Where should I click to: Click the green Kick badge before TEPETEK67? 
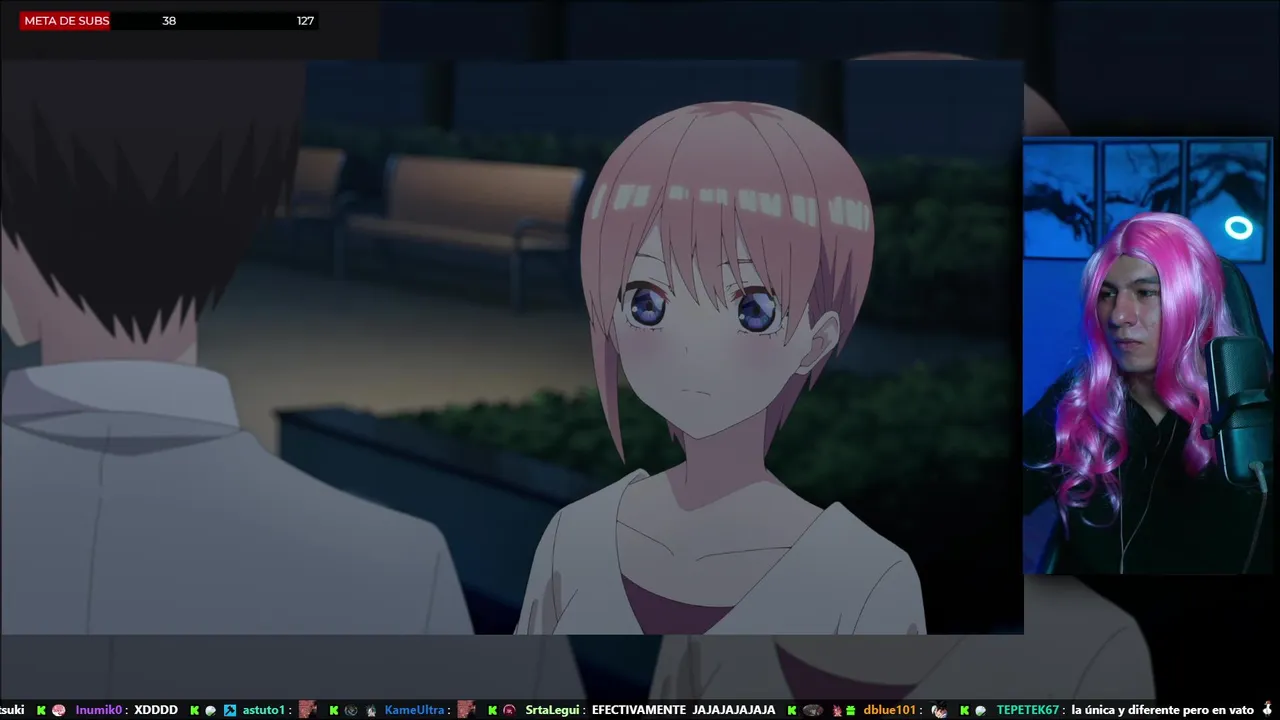[965, 710]
